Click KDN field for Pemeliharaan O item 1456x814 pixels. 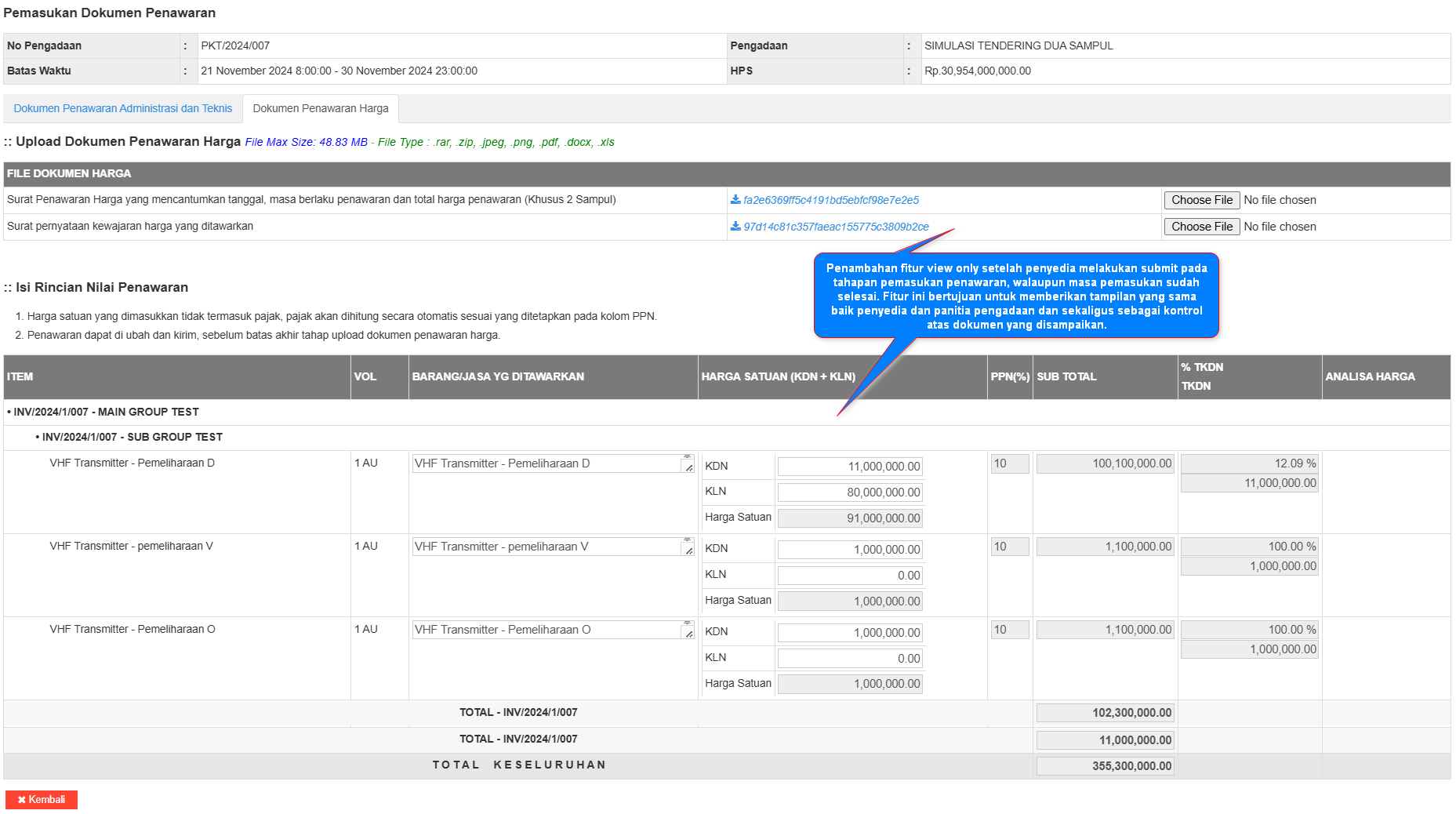[x=850, y=633]
